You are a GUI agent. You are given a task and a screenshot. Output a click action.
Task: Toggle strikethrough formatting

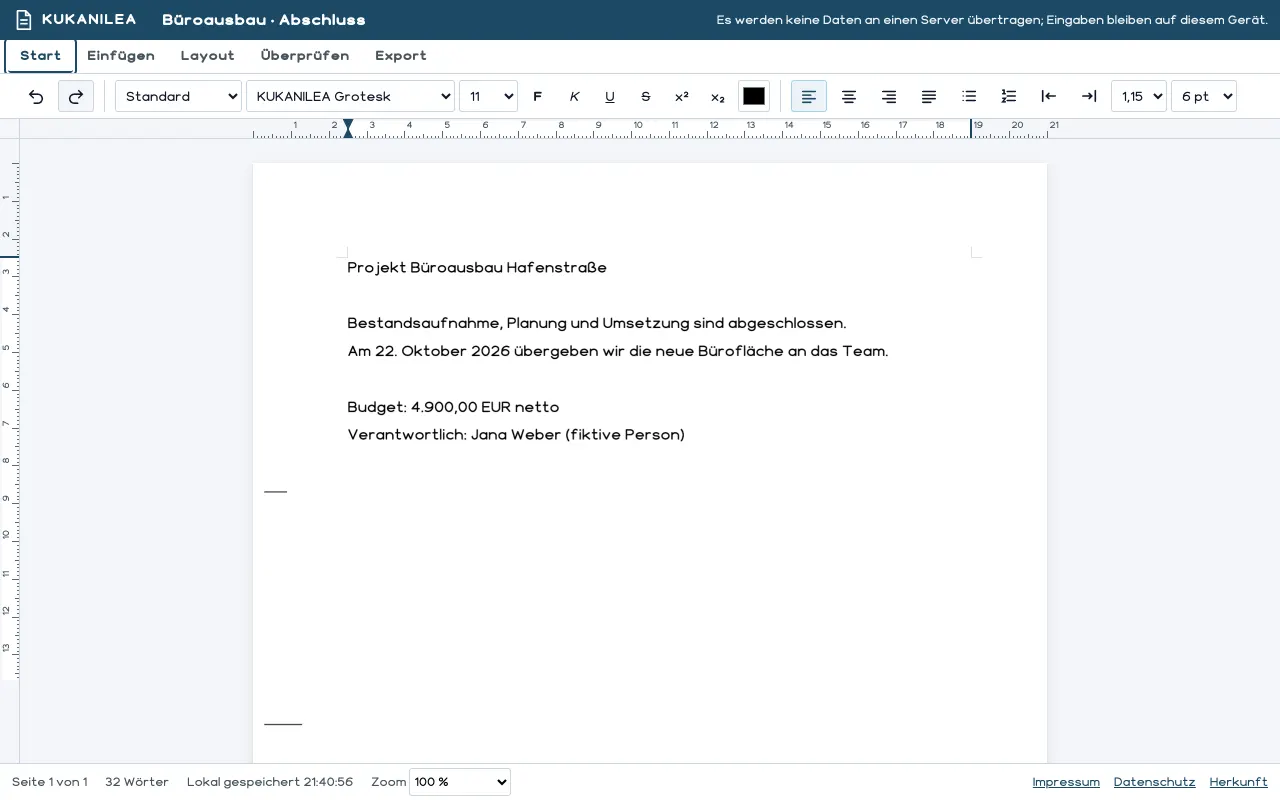click(646, 96)
